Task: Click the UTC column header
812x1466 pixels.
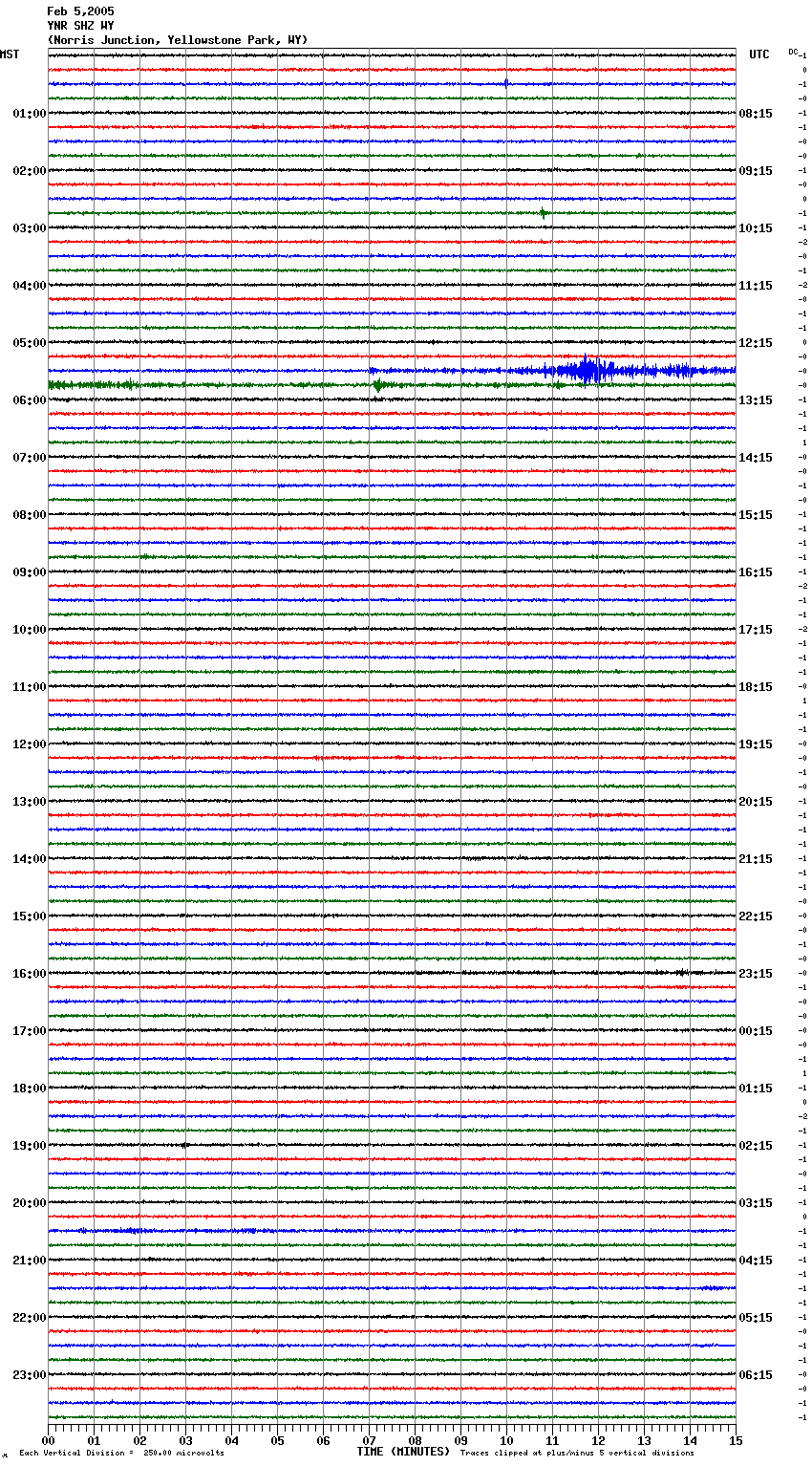Action: click(x=759, y=54)
